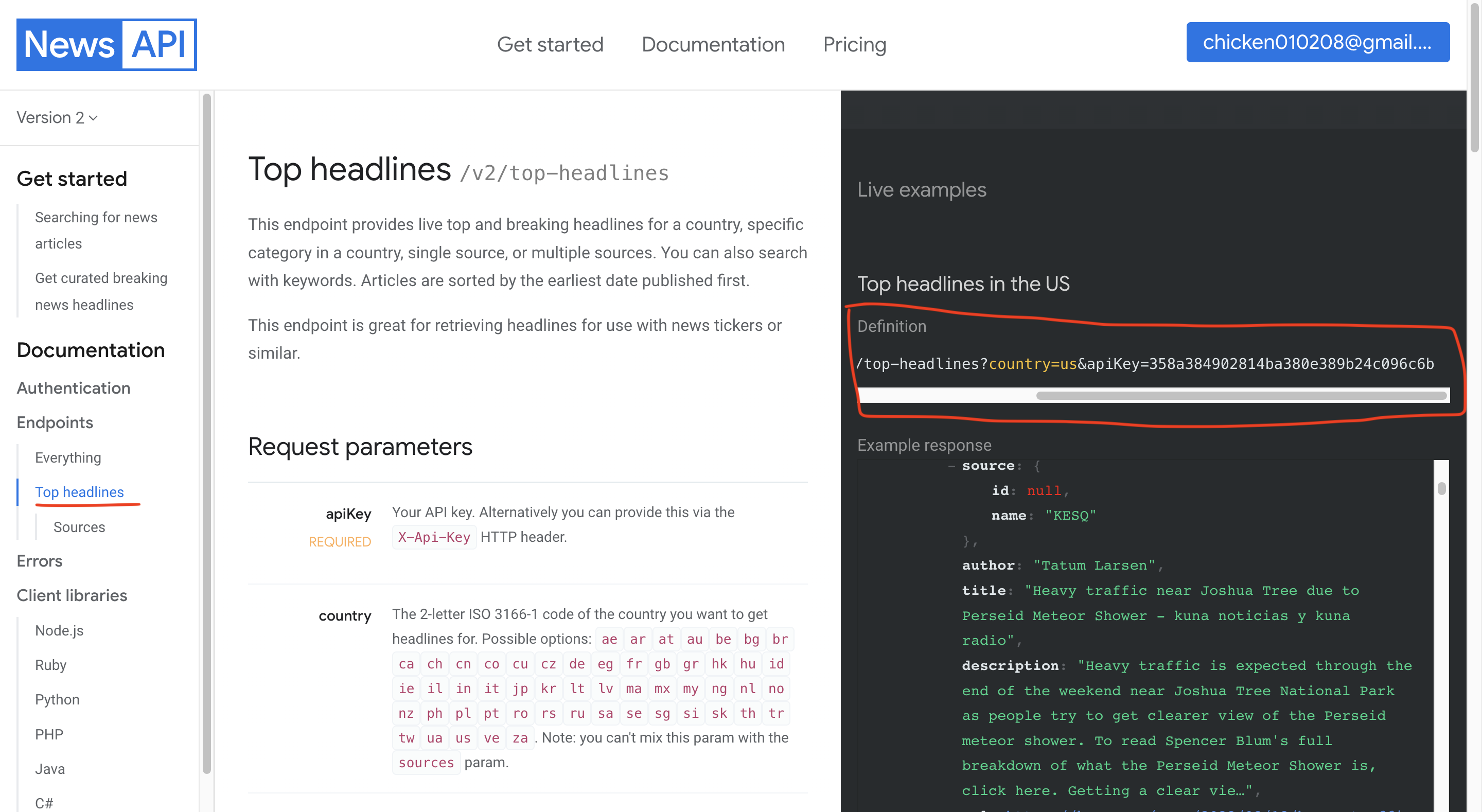Open the Documentation nav item
Viewport: 1482px width, 812px height.
click(x=713, y=44)
